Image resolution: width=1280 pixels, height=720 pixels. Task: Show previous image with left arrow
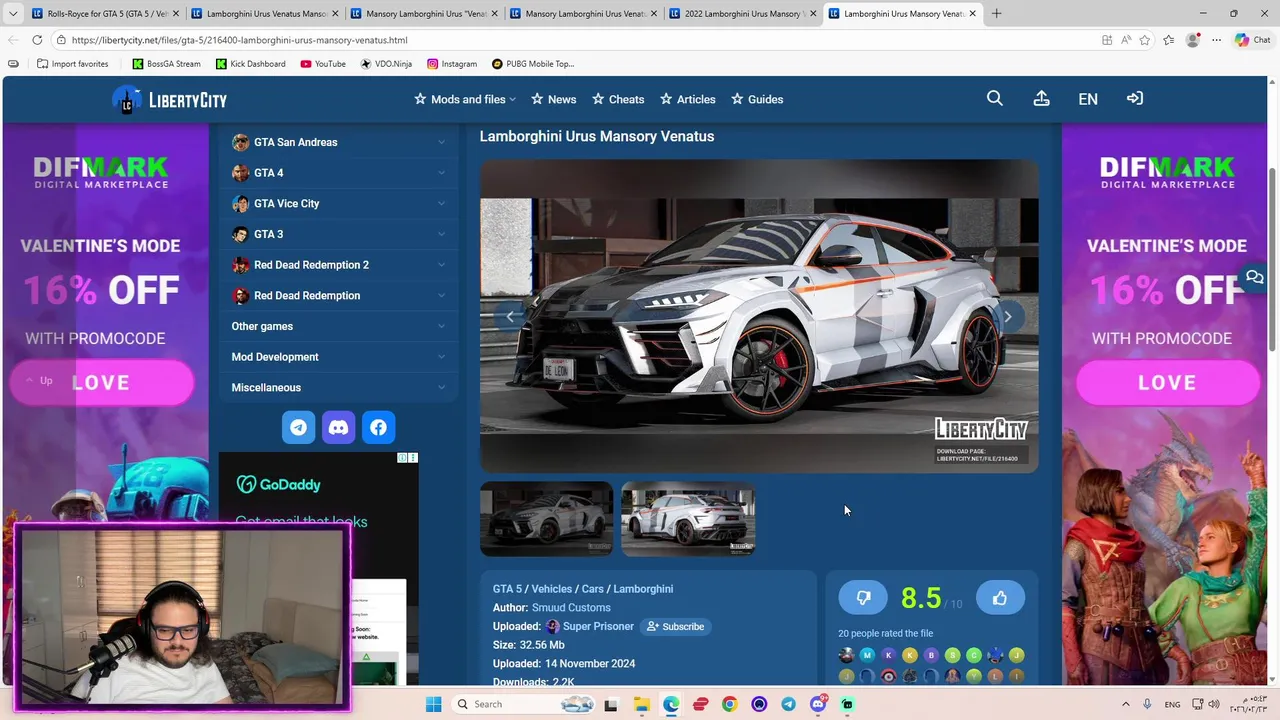(510, 317)
